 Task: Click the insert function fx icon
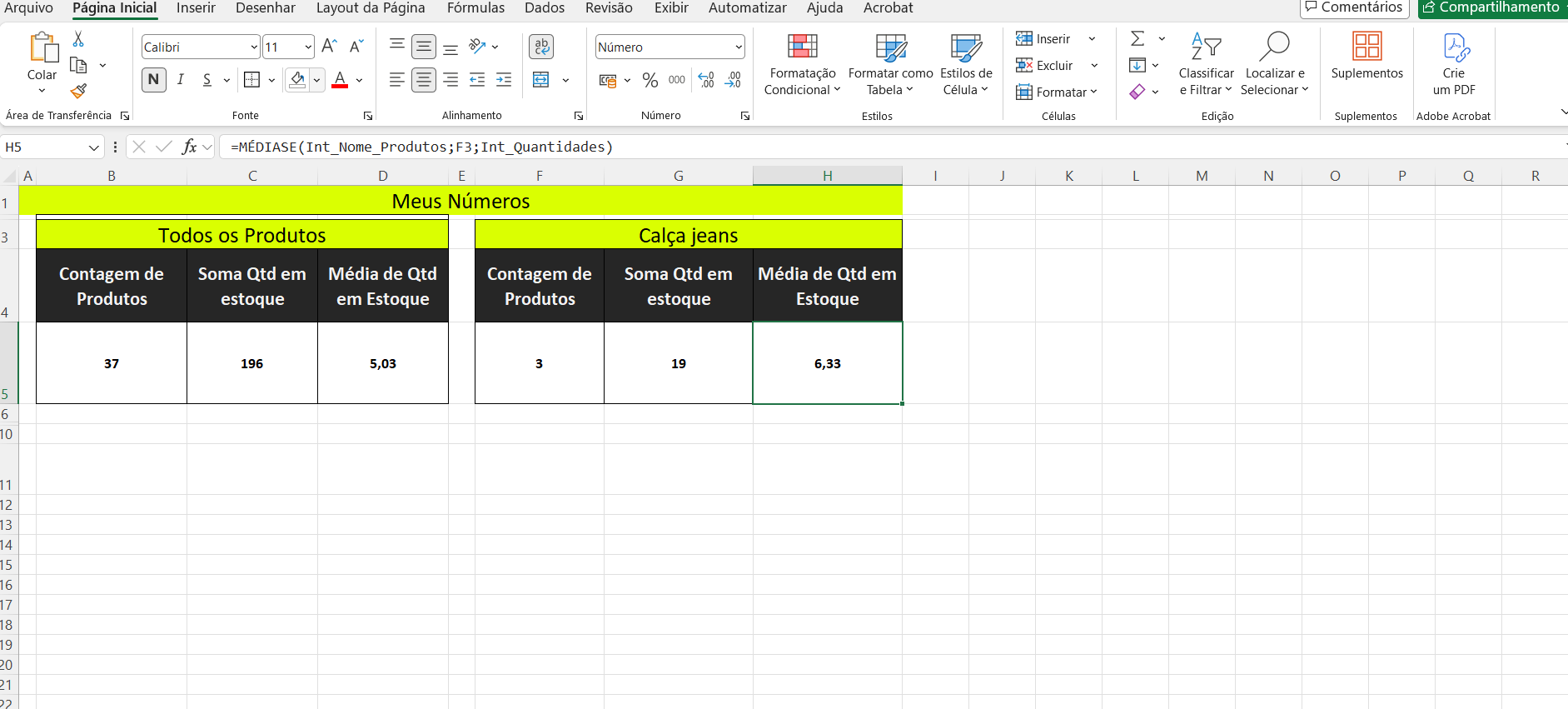(189, 147)
